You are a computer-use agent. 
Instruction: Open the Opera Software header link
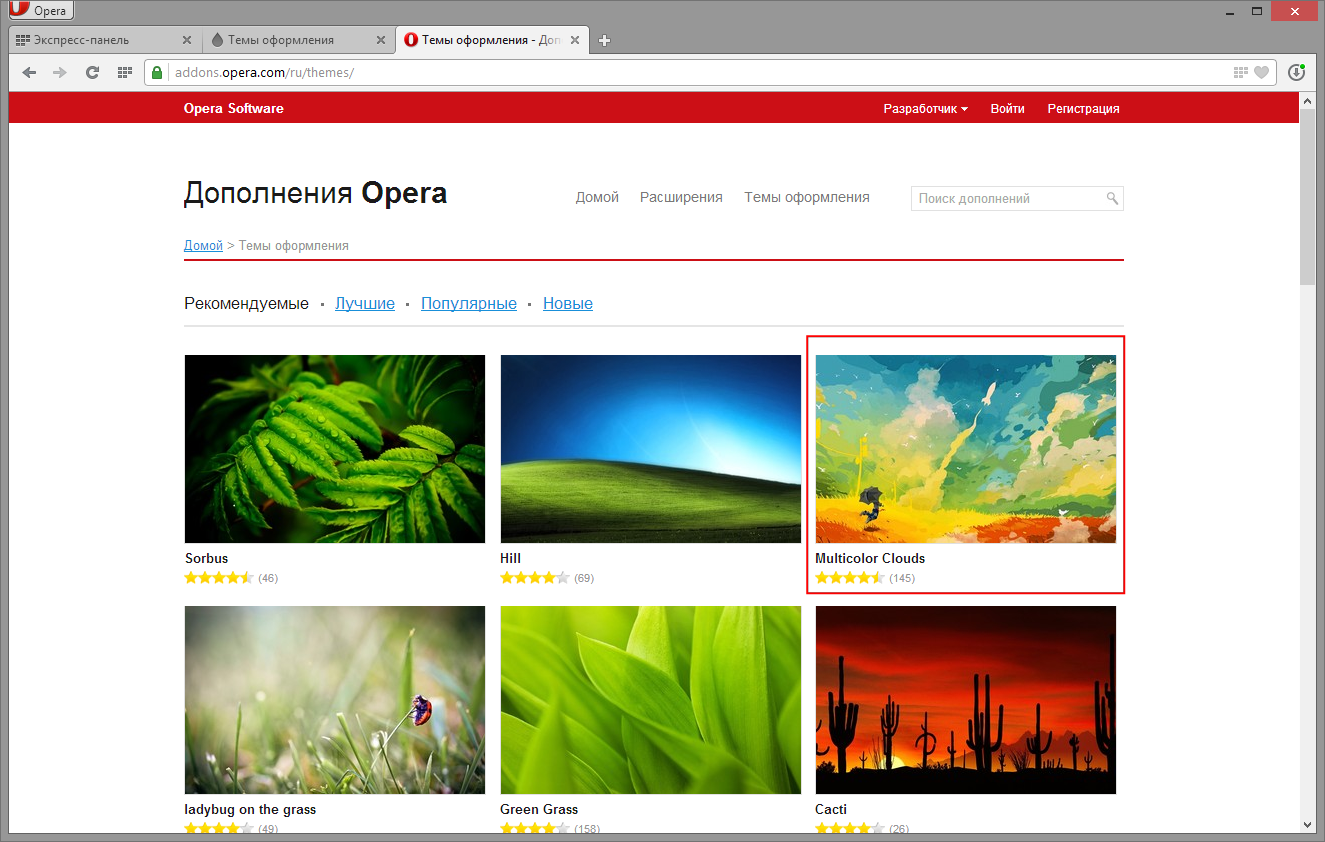coord(233,108)
